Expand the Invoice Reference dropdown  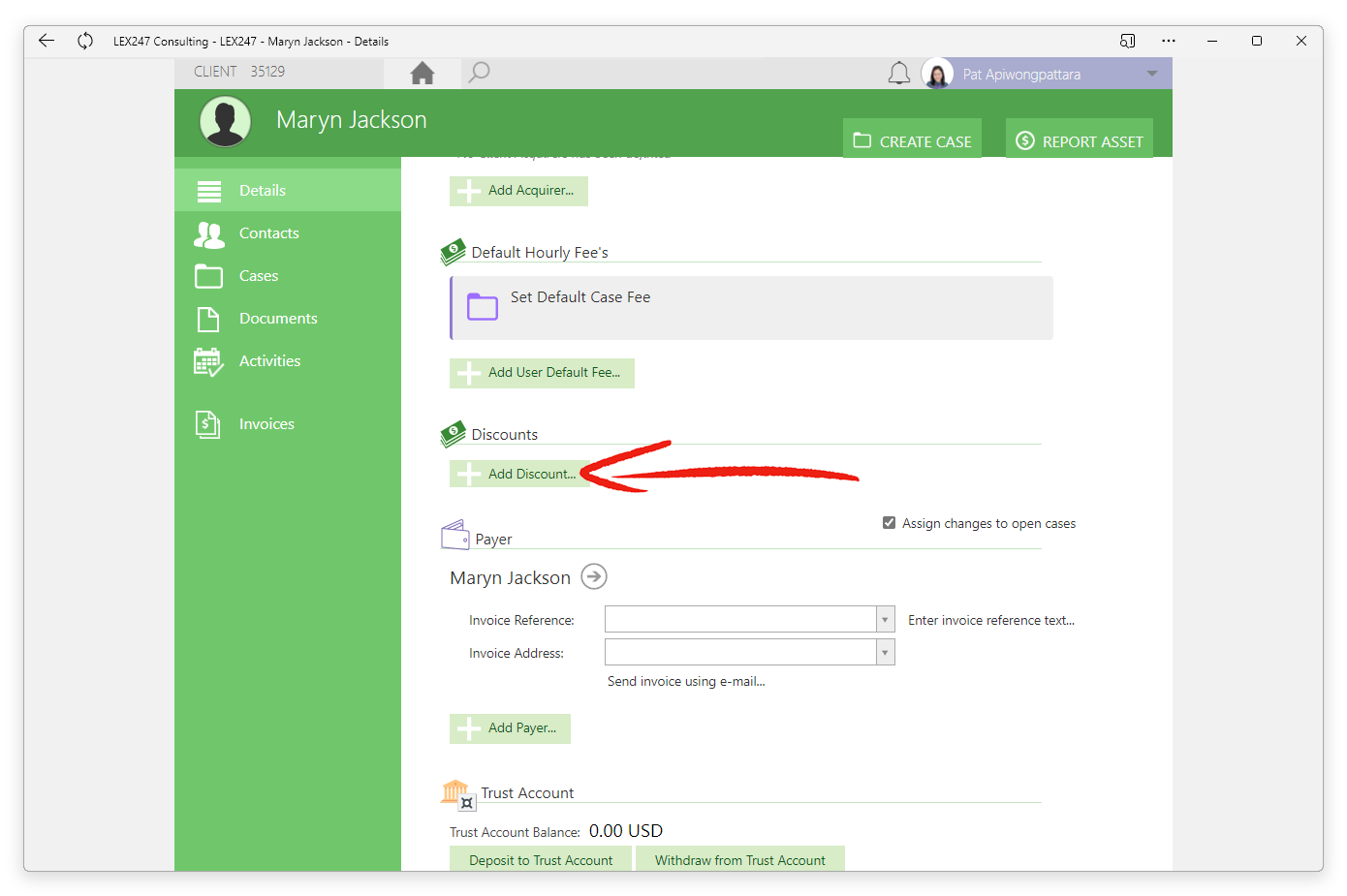coord(885,619)
